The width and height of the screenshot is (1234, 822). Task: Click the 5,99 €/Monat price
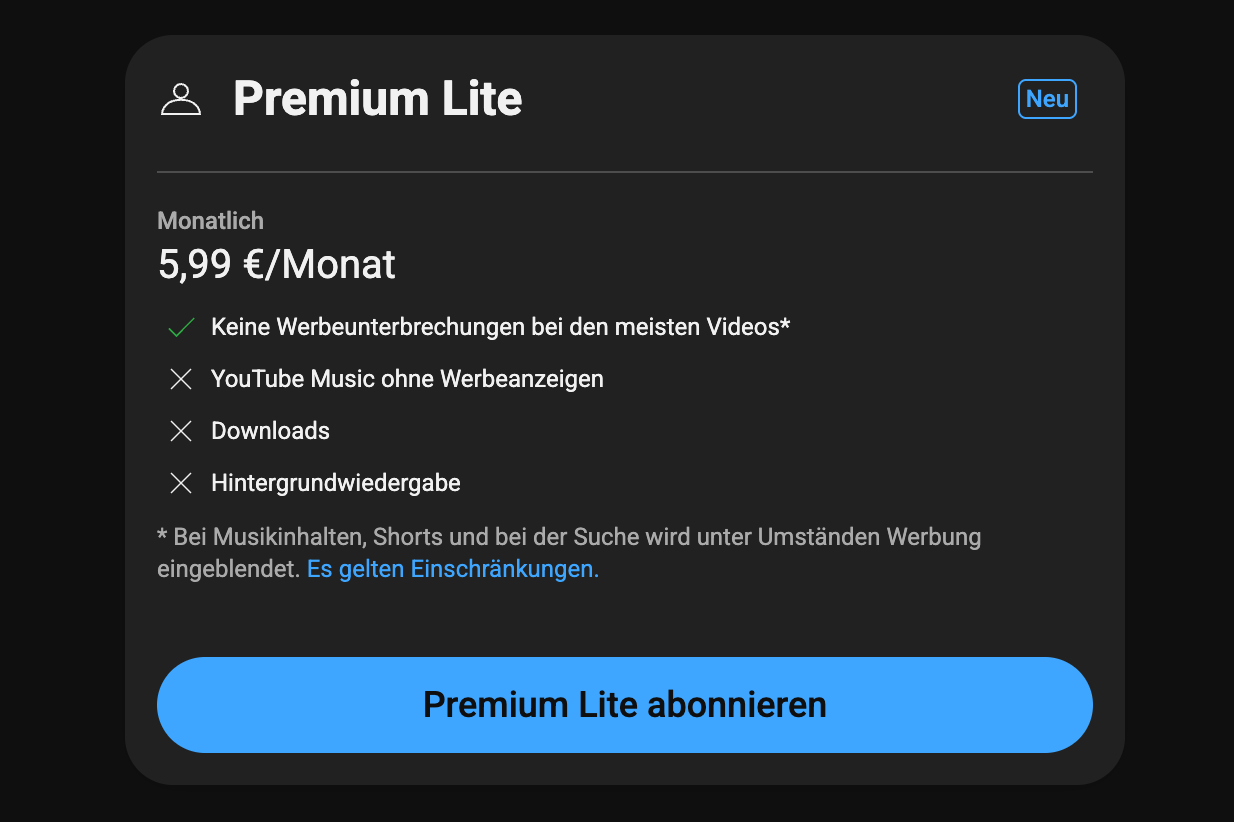click(x=277, y=265)
